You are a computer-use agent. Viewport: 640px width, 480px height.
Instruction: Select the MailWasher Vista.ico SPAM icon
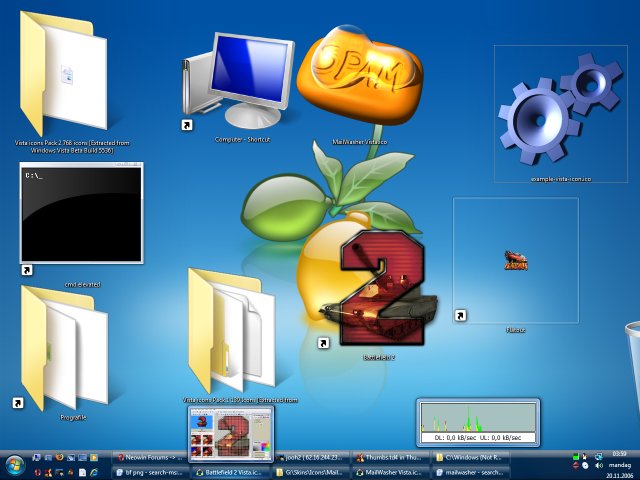359,76
